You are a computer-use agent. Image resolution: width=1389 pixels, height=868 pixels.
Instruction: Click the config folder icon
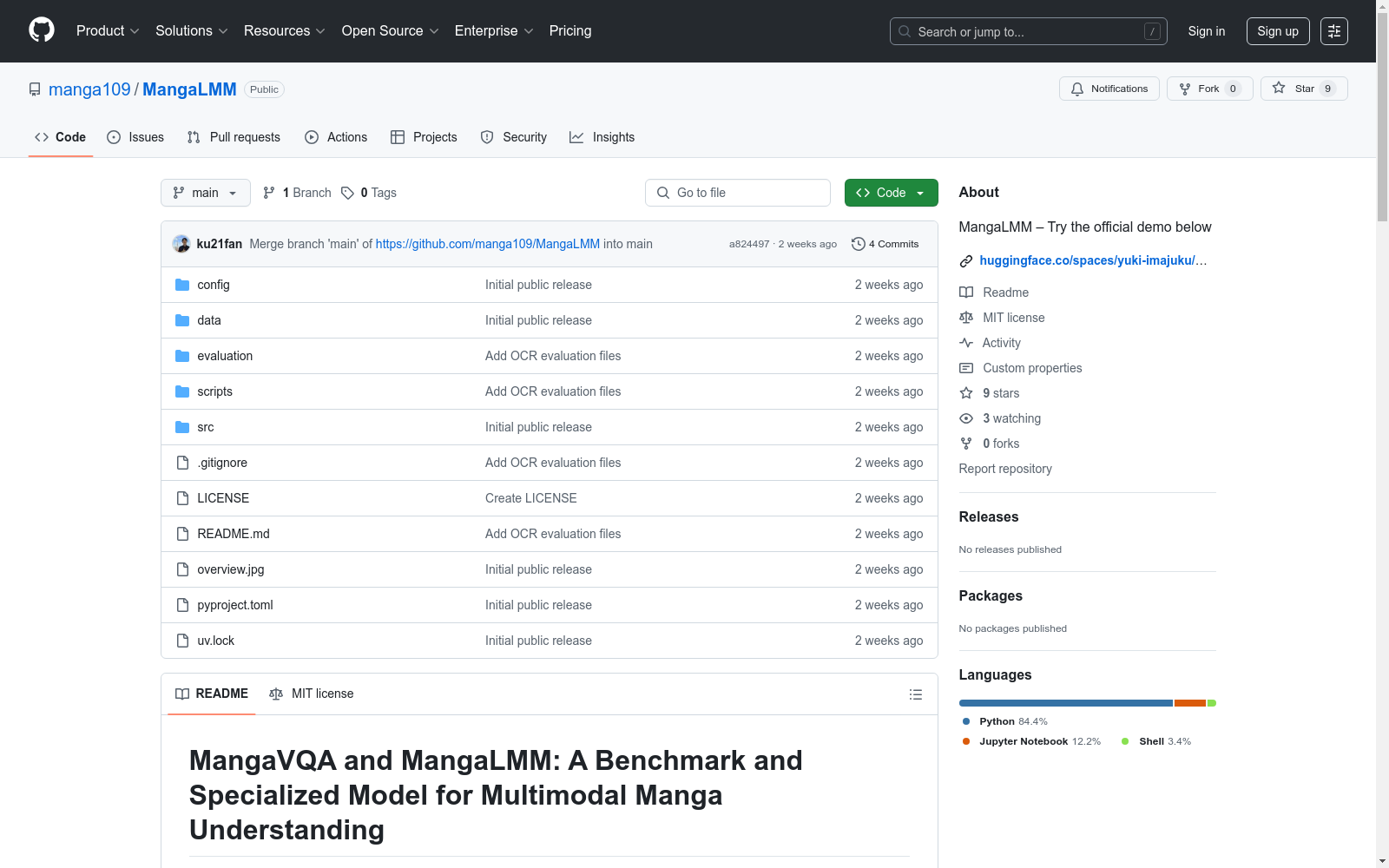coord(182,285)
